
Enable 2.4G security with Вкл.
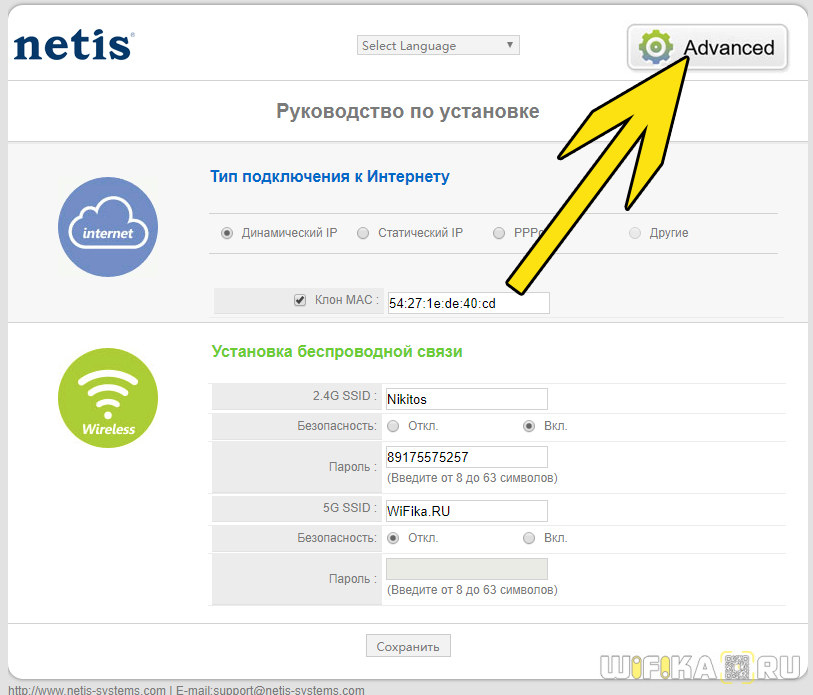pos(529,426)
